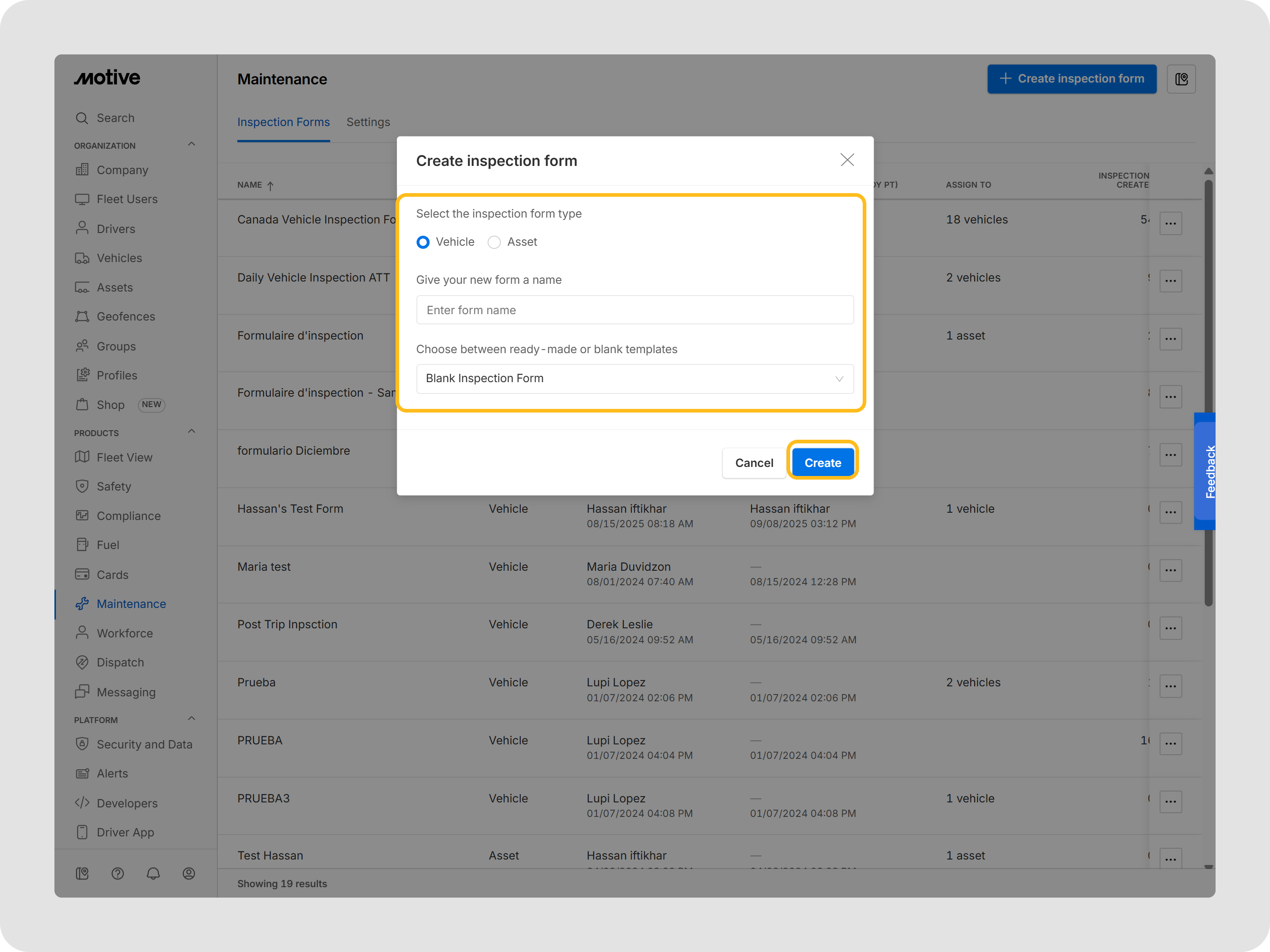Close the Create inspection form dialog
The image size is (1270, 952).
847,160
